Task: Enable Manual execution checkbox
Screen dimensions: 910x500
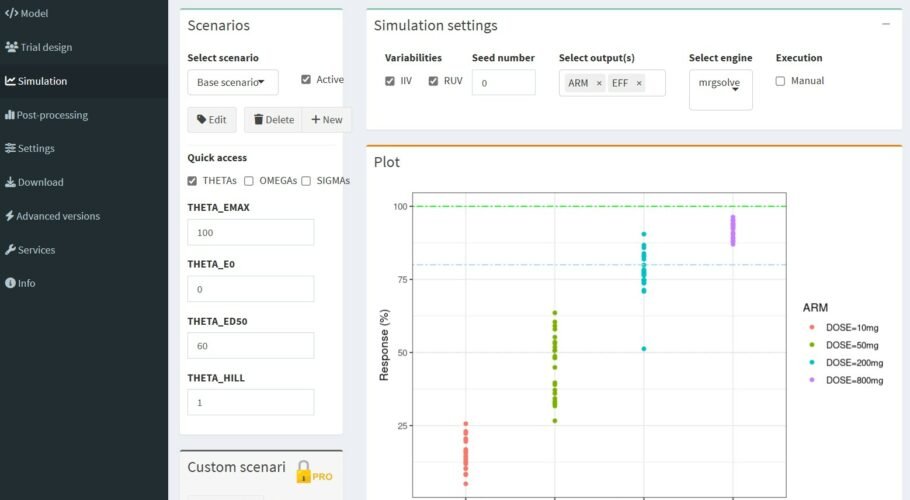Action: [780, 81]
